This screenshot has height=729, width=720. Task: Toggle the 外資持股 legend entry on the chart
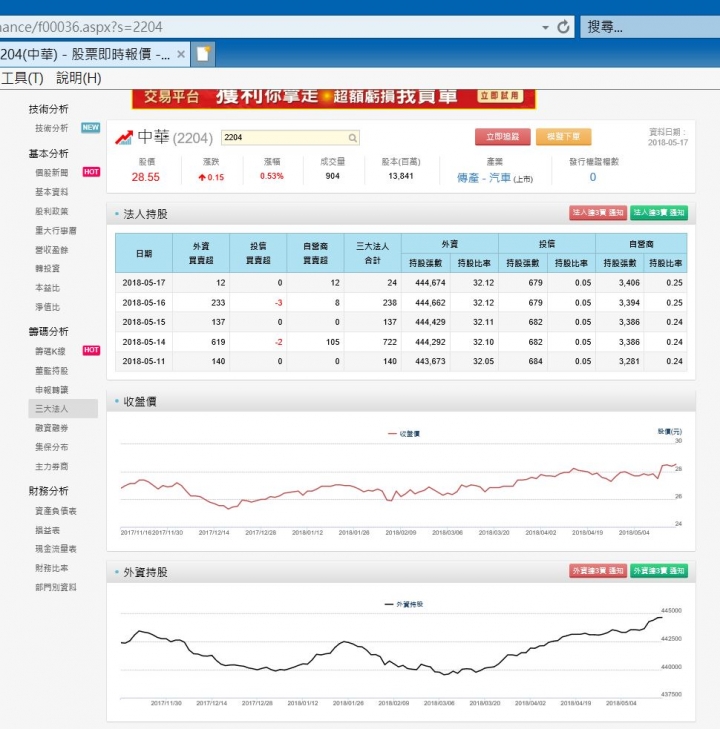coord(404,604)
